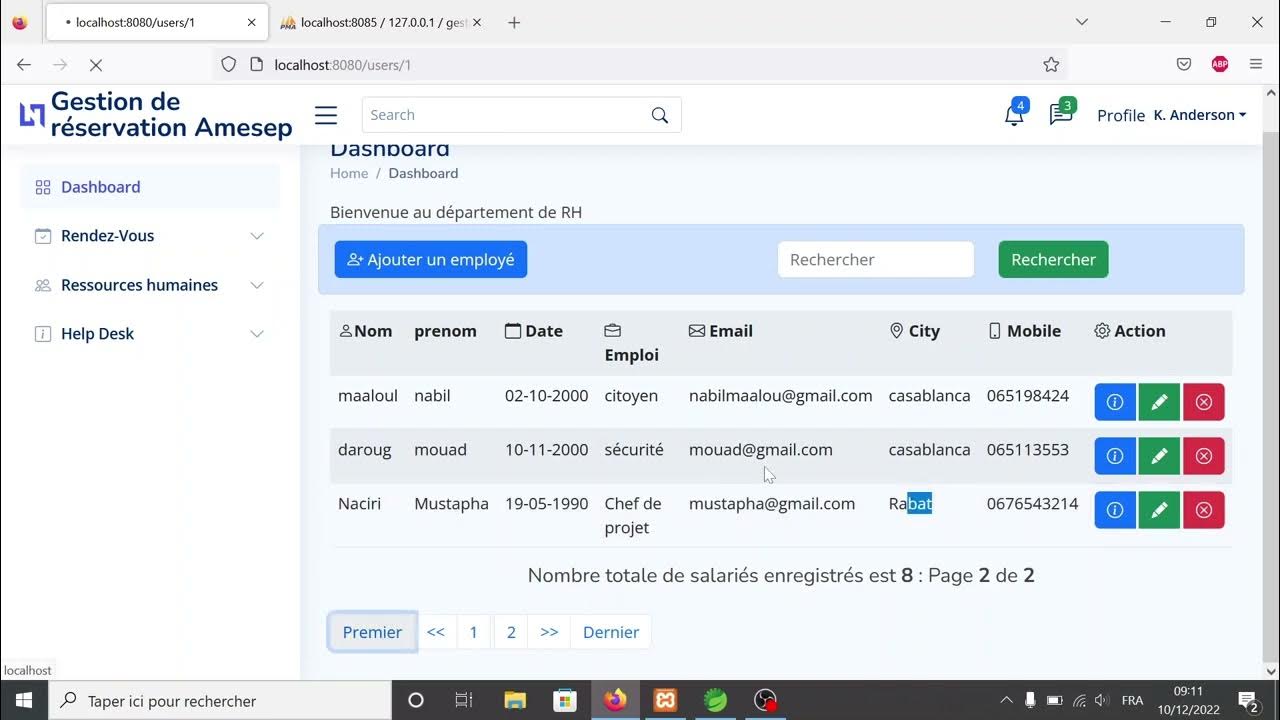Click green Rechercher button
Viewport: 1280px width, 720px height.
pyautogui.click(x=1053, y=259)
